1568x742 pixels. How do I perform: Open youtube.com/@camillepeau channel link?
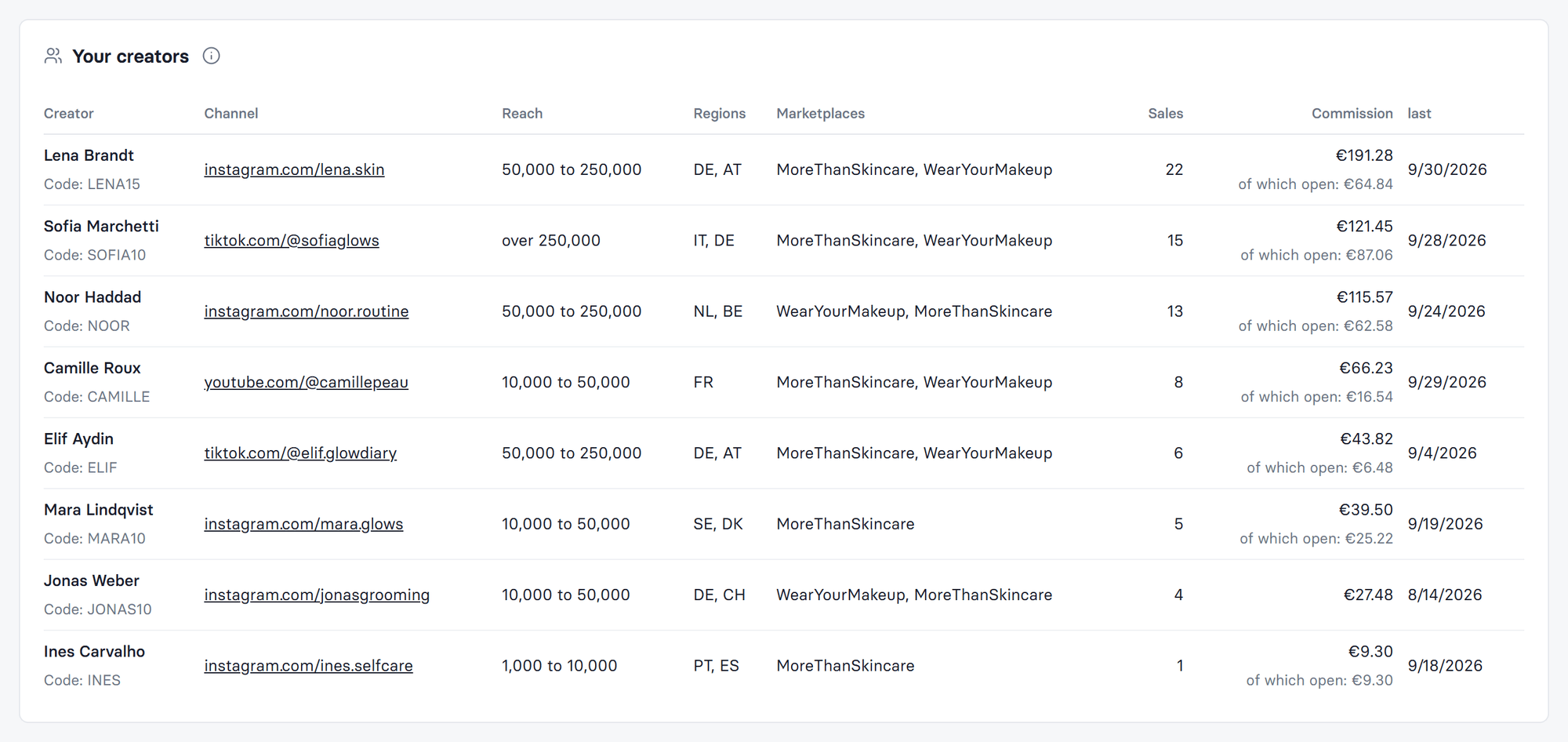(x=307, y=382)
